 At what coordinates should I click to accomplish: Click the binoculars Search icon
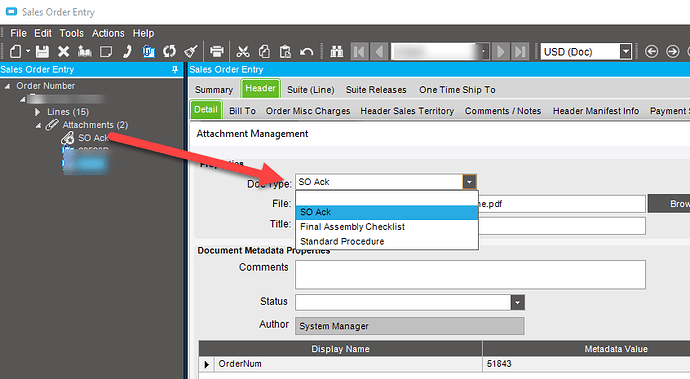[x=337, y=52]
